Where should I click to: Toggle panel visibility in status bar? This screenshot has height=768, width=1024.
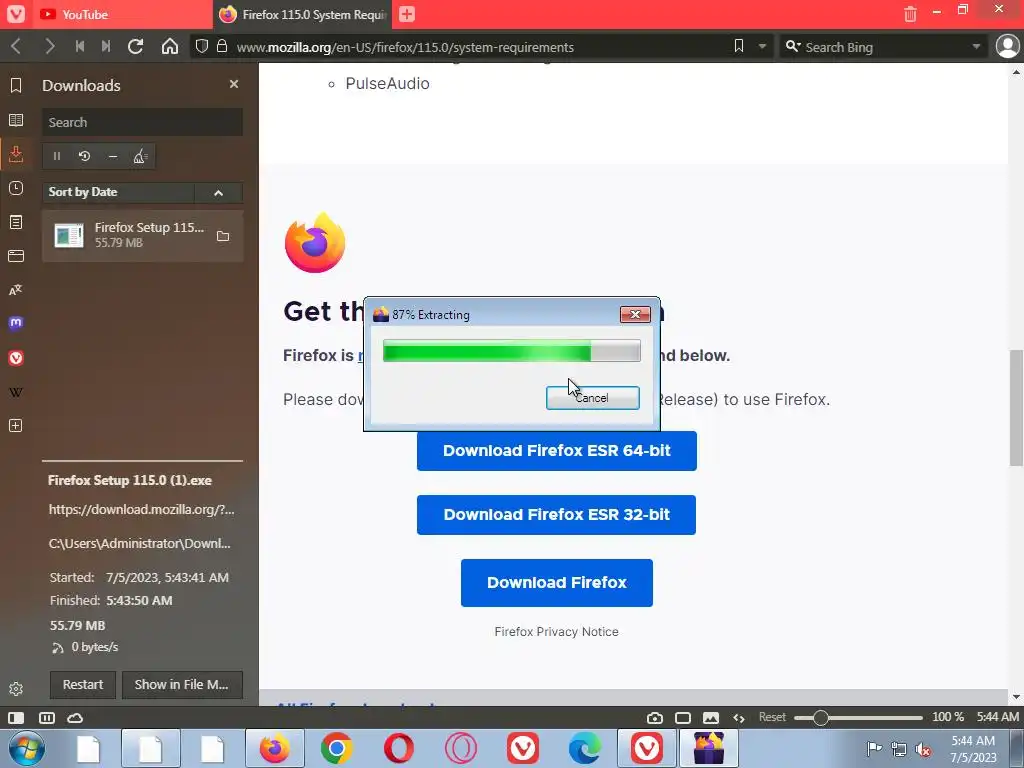[x=16, y=718]
